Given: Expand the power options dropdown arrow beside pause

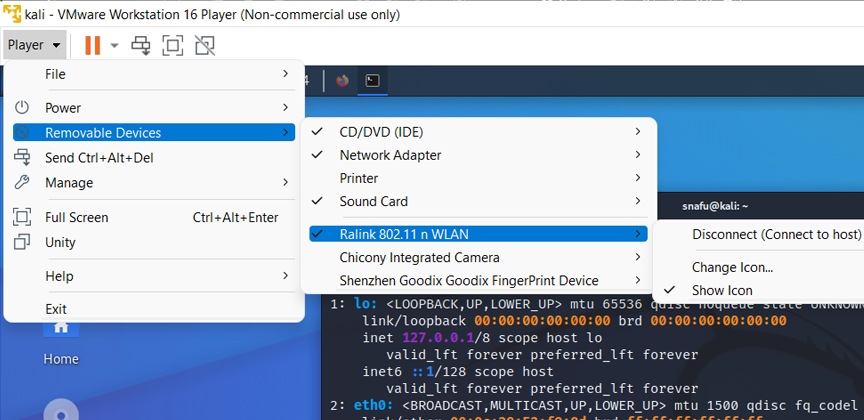Looking at the screenshot, I should (115, 45).
